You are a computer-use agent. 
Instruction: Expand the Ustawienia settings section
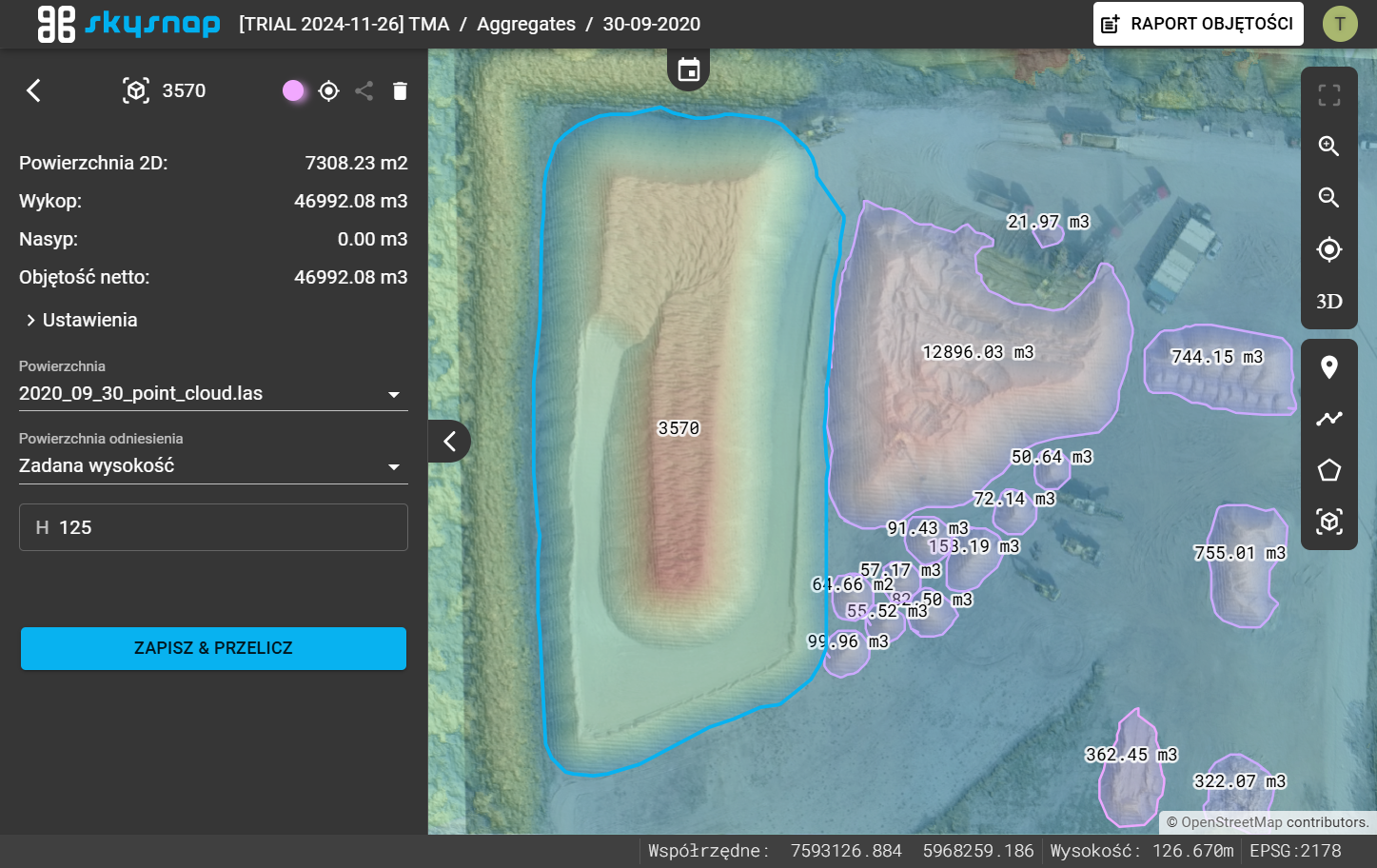[83, 320]
